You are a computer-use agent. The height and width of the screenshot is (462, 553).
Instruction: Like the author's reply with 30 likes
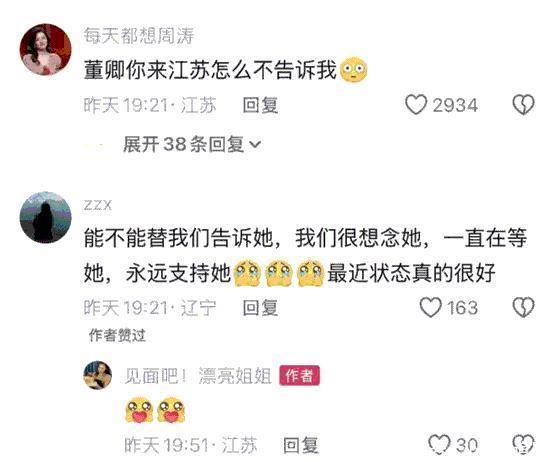pyautogui.click(x=439, y=444)
